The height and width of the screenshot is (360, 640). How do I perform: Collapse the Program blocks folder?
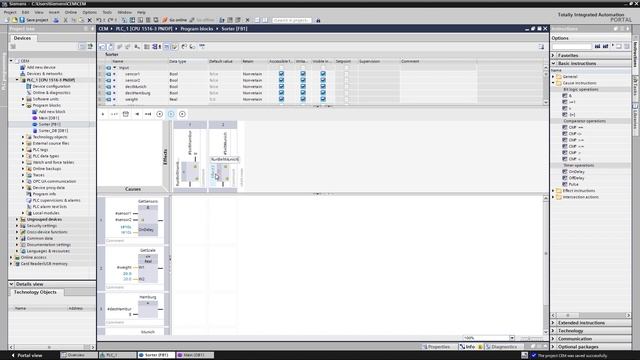(x=23, y=105)
